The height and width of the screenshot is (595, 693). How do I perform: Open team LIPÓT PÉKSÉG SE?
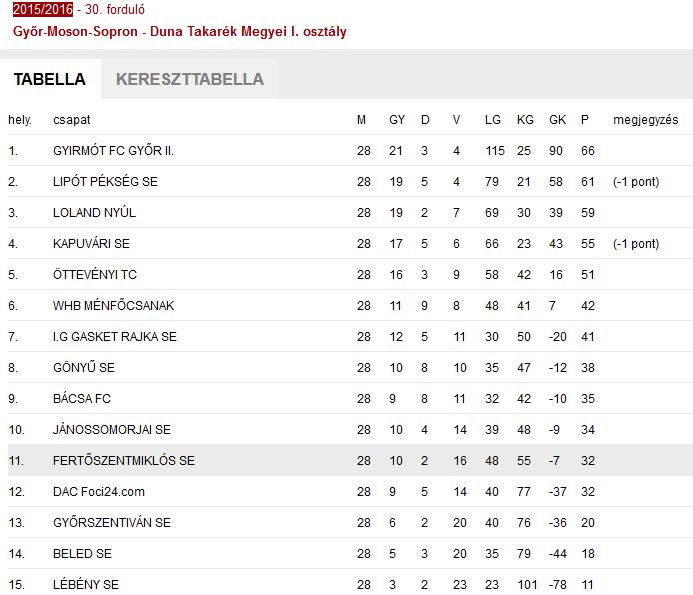[x=105, y=182]
